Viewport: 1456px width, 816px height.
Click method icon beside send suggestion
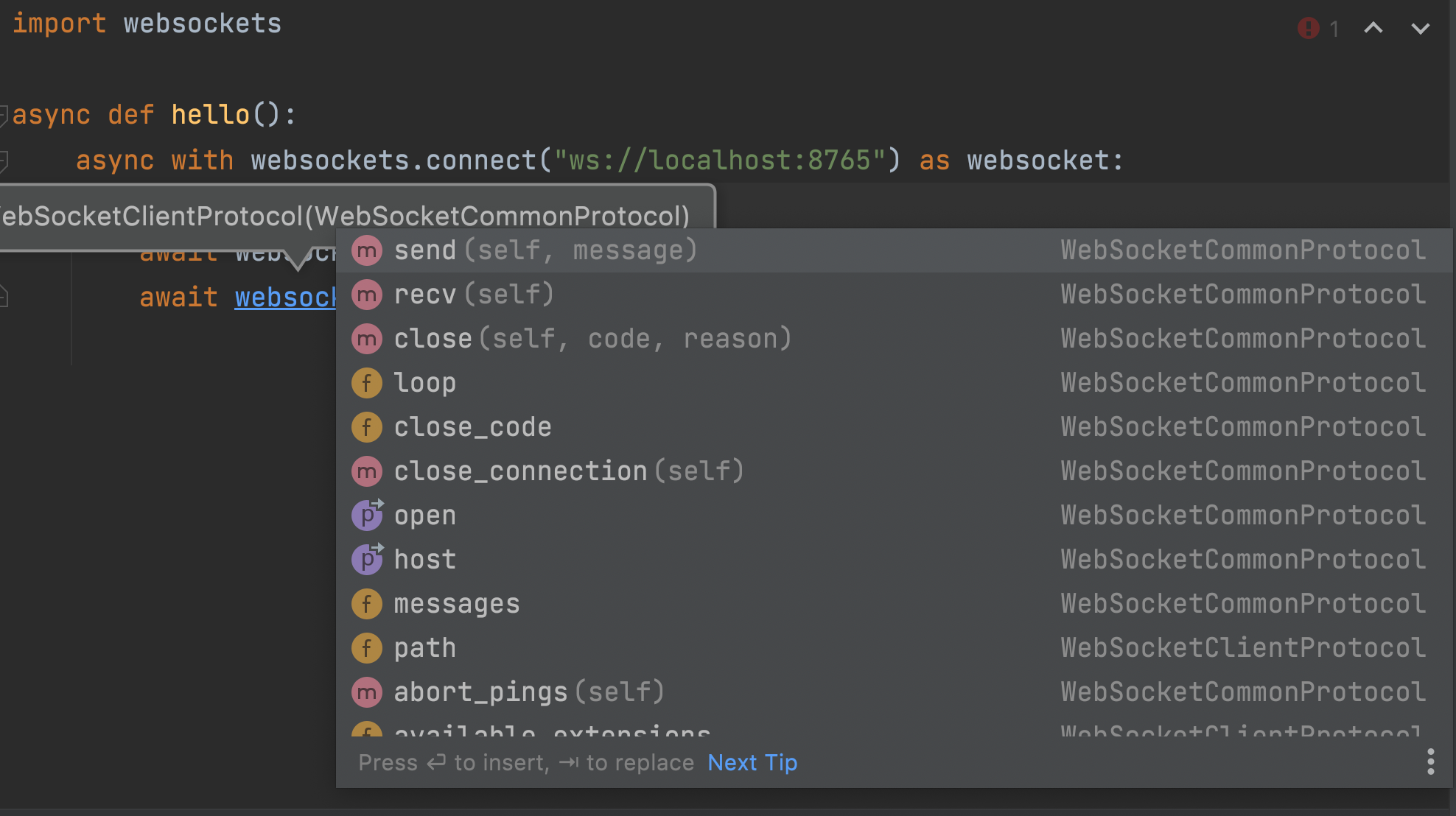[x=366, y=250]
